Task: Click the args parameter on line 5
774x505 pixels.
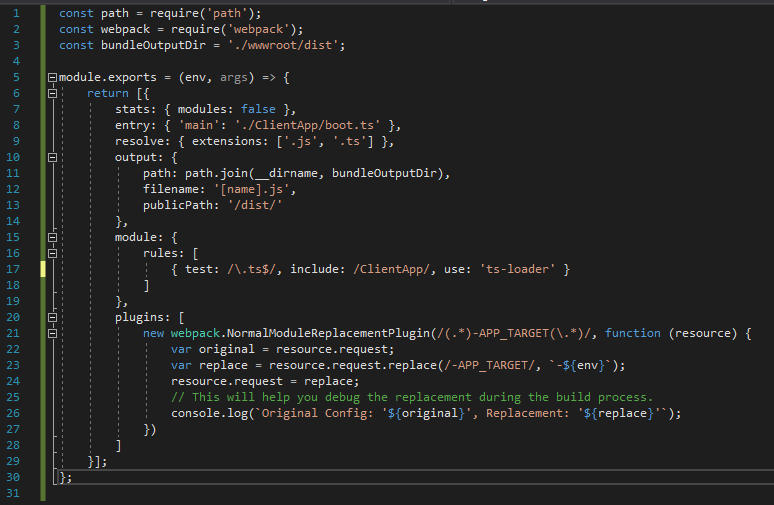Action: 233,78
